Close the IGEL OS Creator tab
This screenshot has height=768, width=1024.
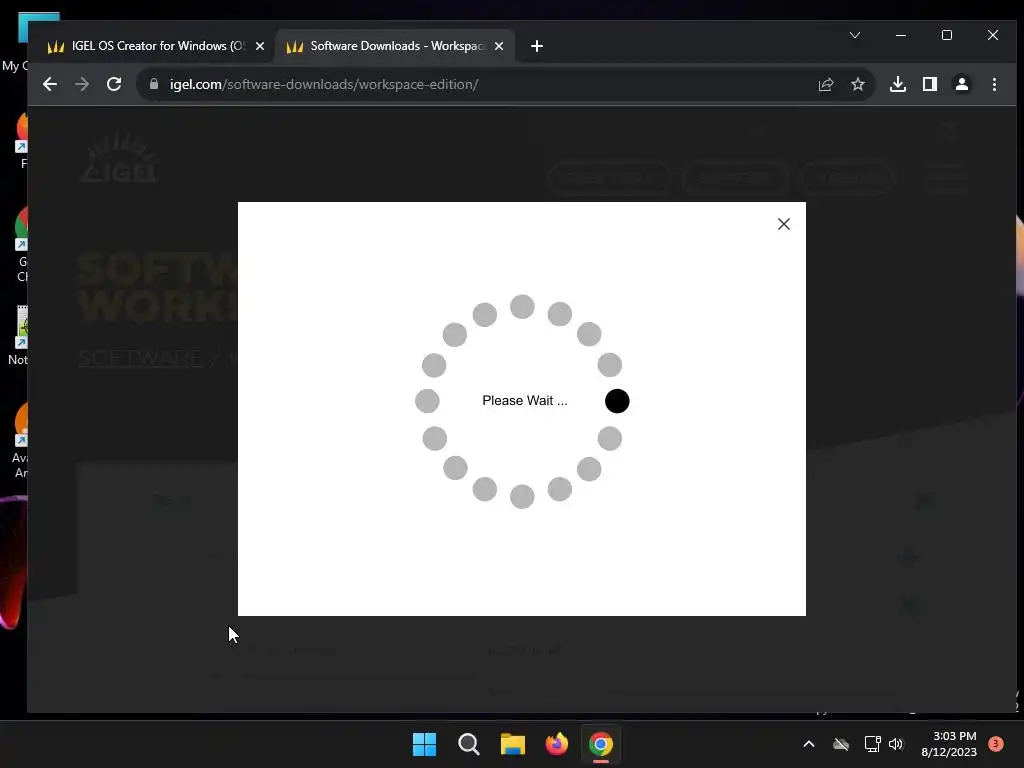click(260, 46)
